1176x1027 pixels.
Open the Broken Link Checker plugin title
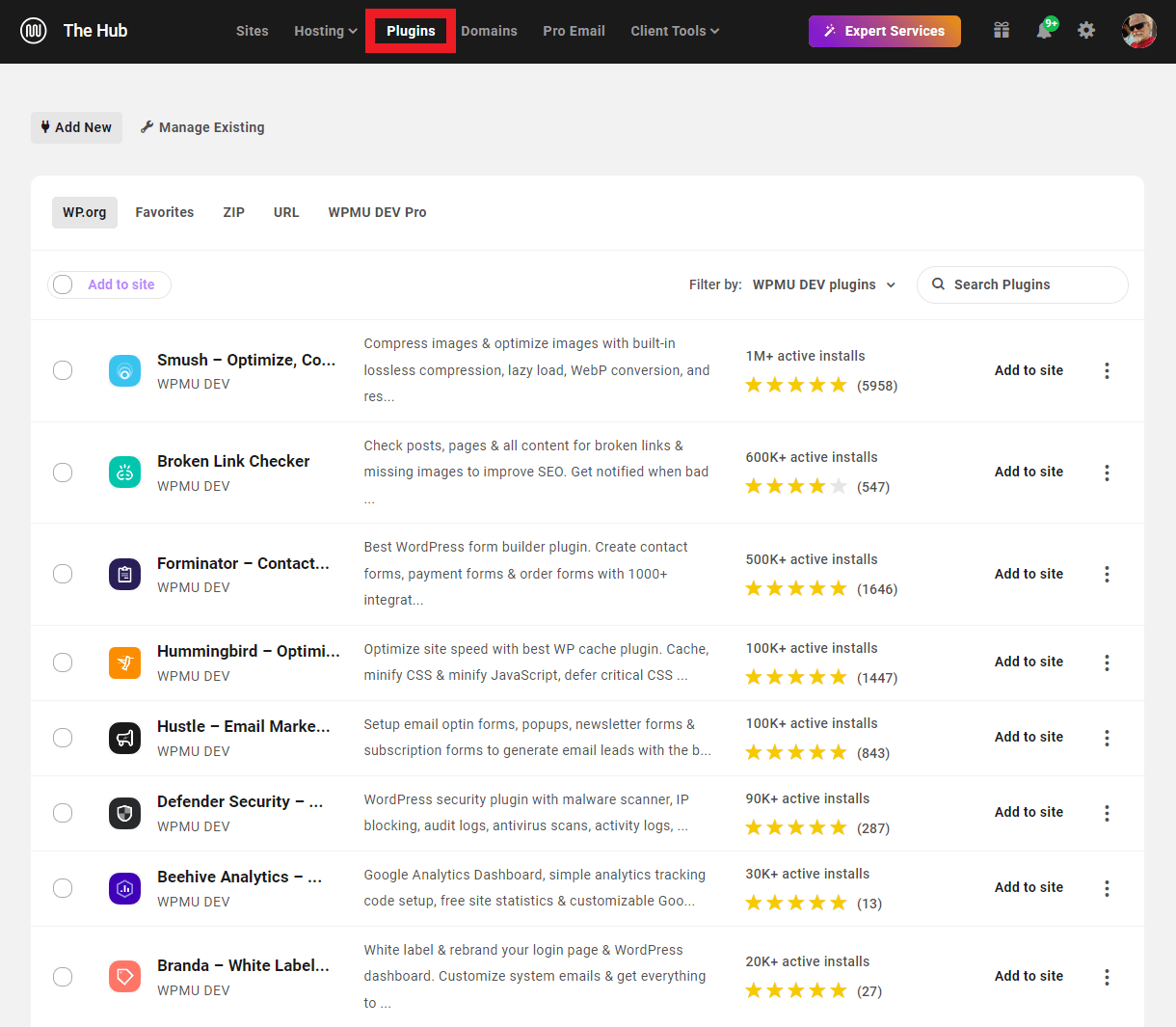tap(233, 461)
